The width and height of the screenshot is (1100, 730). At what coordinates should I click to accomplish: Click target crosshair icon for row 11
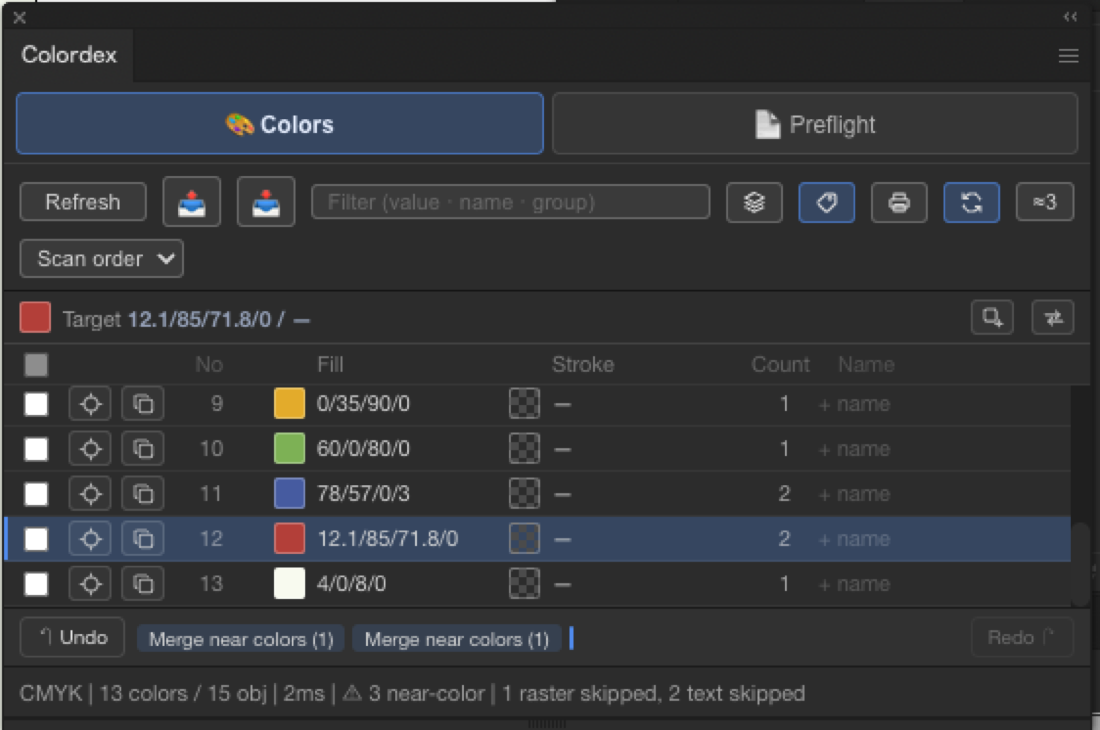click(x=90, y=494)
